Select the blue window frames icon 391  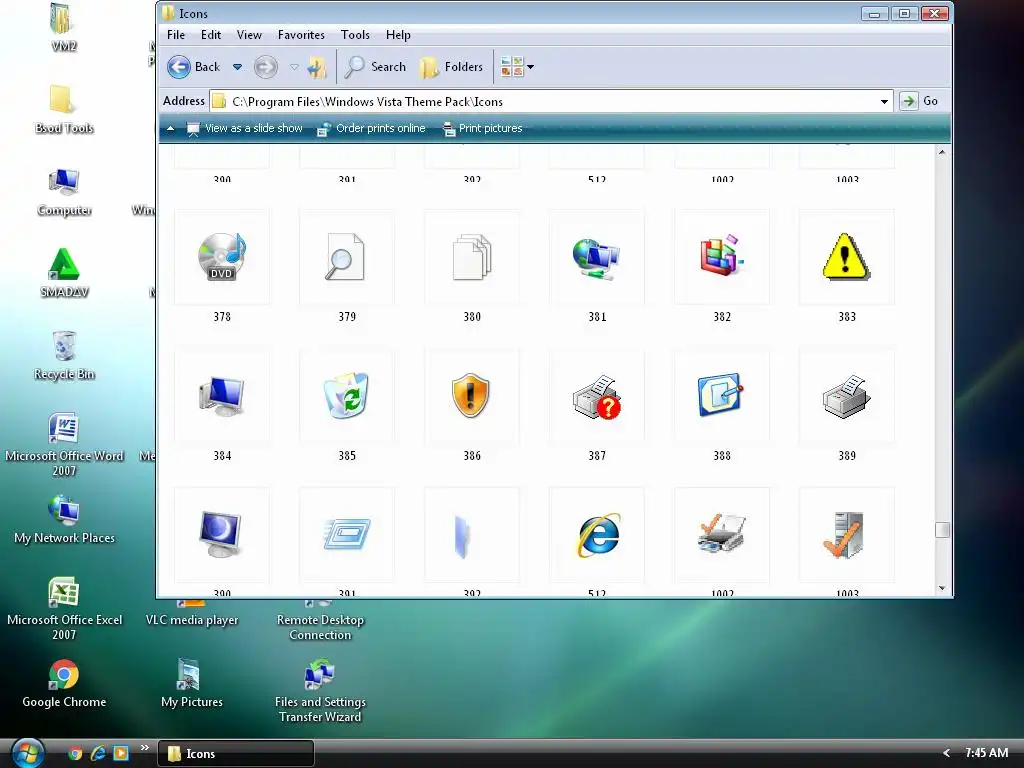click(x=347, y=535)
